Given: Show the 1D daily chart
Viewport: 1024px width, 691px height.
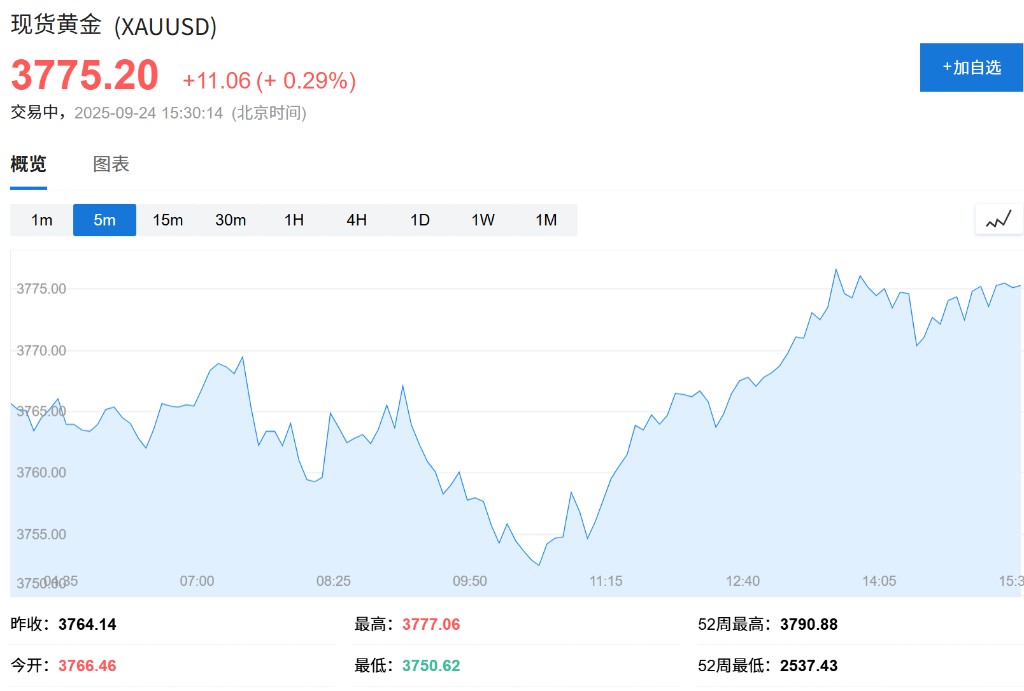Looking at the screenshot, I should coord(420,220).
